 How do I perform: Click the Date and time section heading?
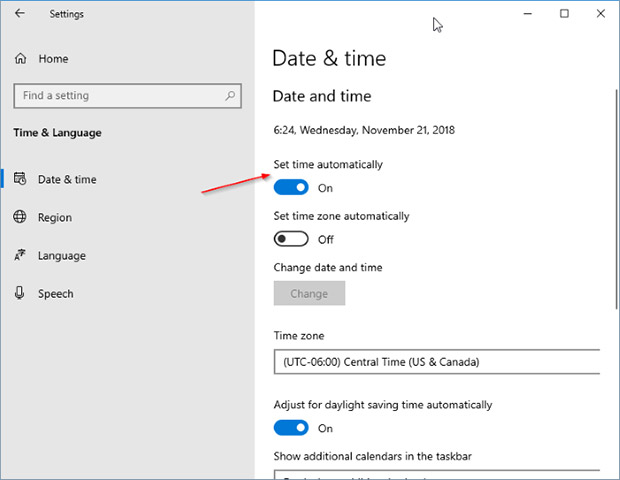point(322,96)
